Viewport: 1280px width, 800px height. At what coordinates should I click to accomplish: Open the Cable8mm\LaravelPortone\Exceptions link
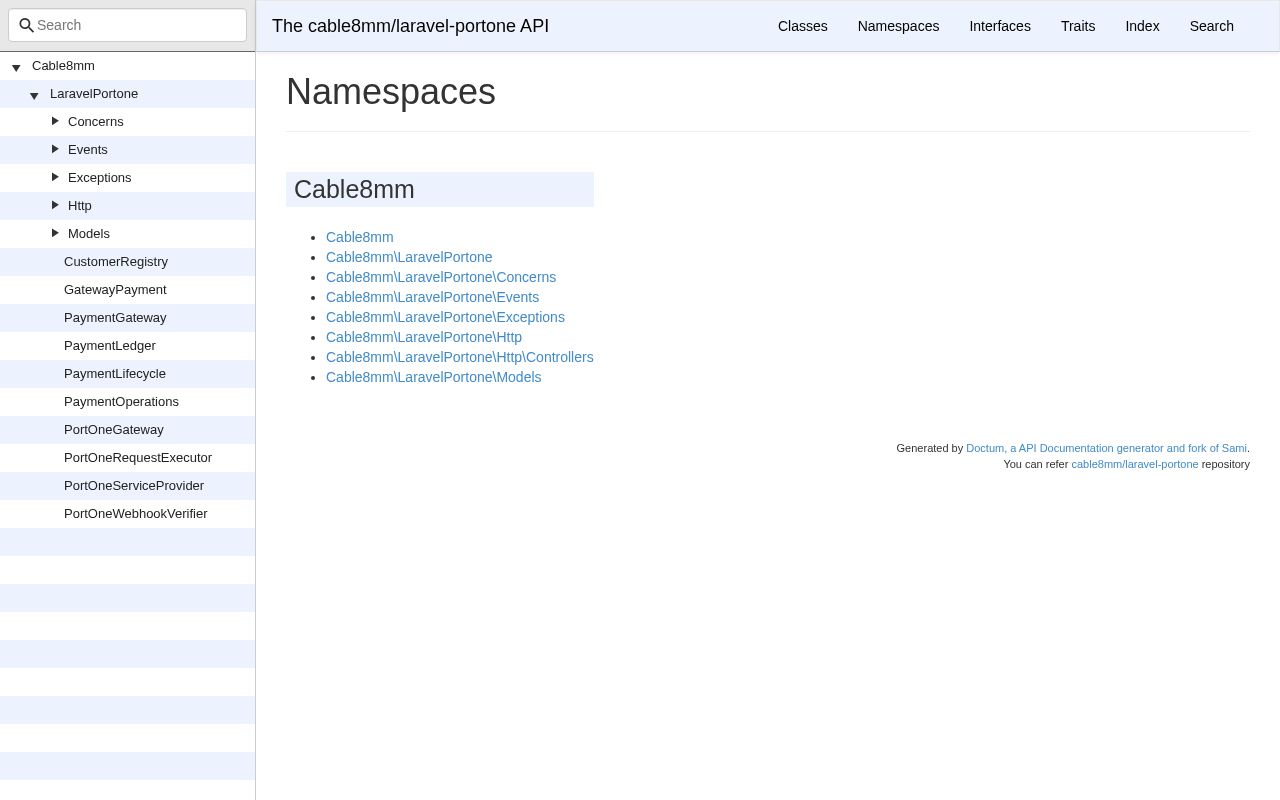click(x=445, y=317)
